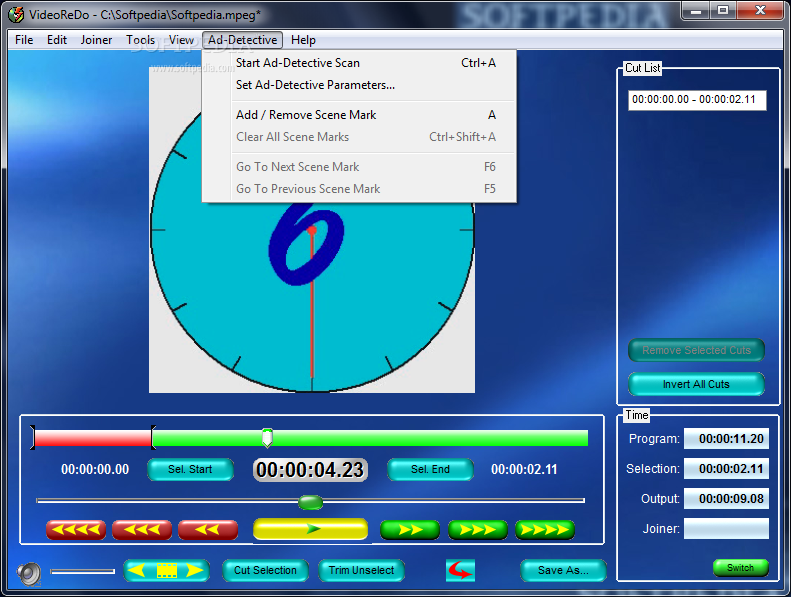Open the Edit menu

[56, 40]
